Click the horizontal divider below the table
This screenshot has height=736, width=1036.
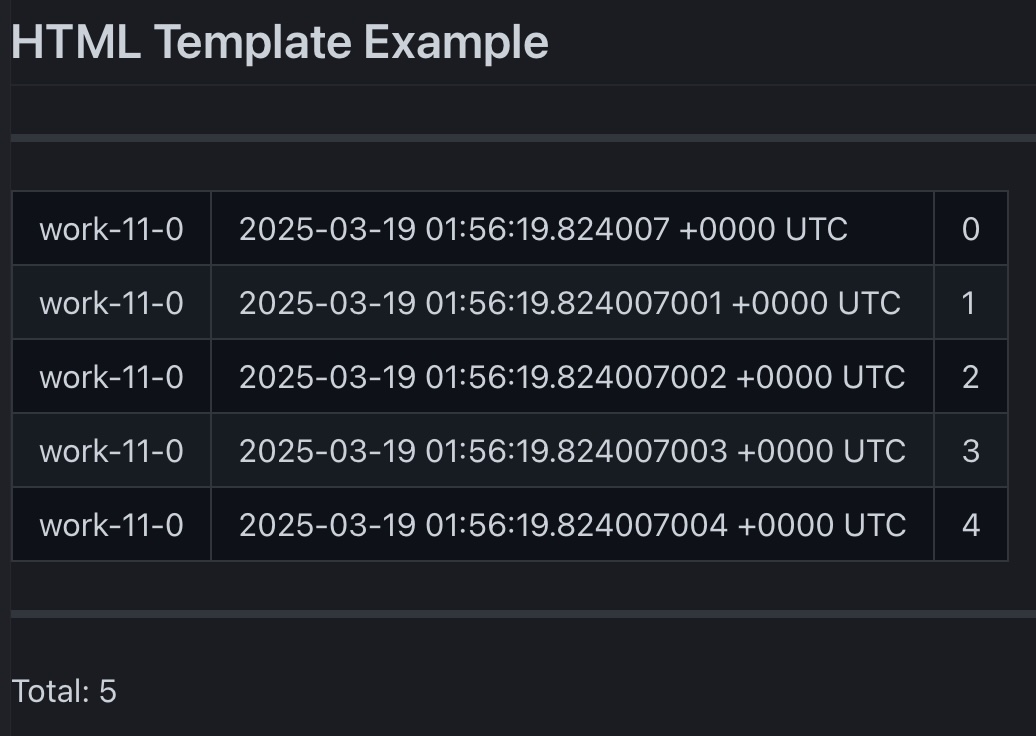[520, 614]
